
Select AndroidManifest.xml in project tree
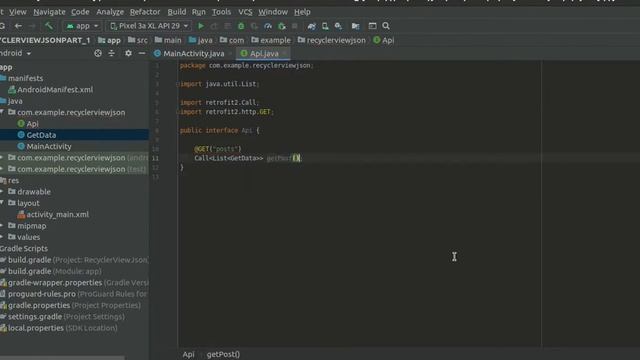point(51,90)
